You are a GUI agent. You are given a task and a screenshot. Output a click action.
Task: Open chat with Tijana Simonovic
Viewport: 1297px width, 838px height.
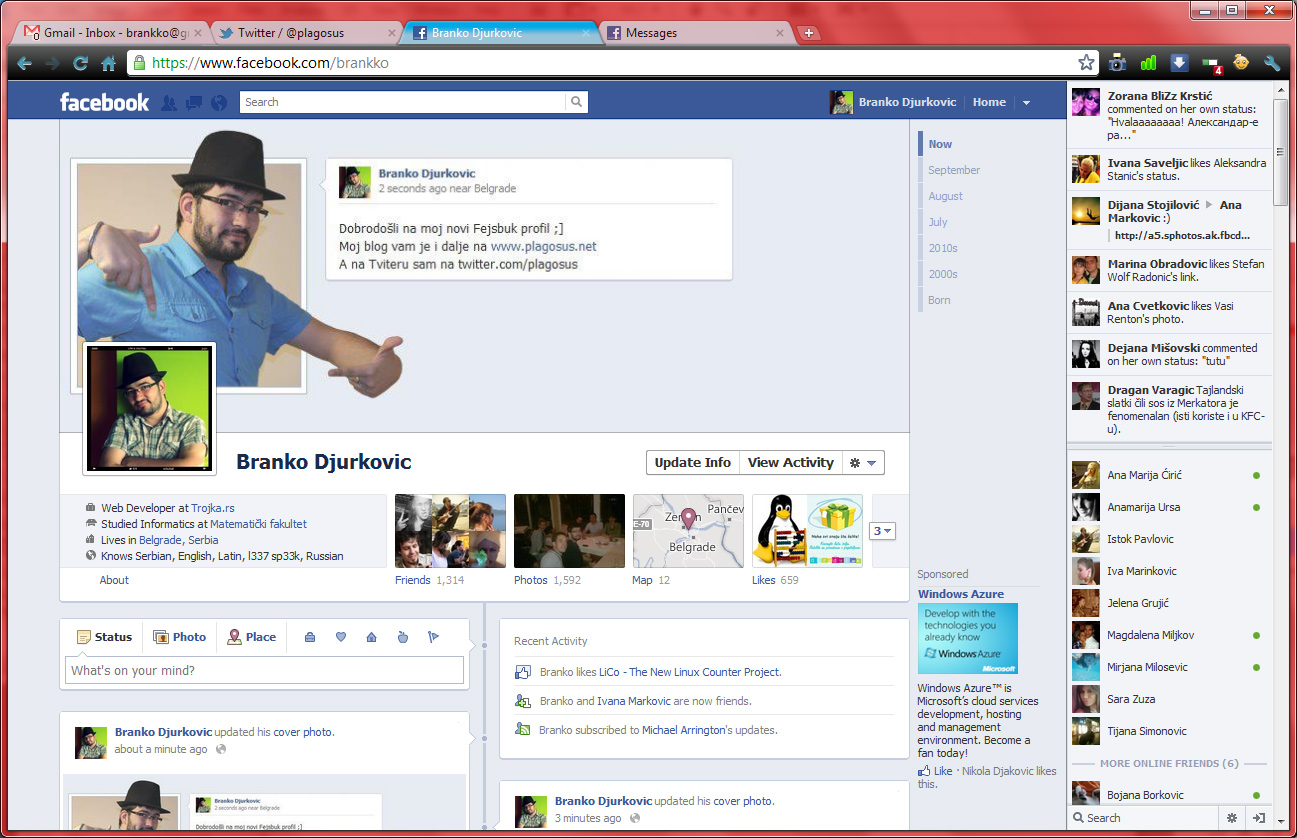1167,731
